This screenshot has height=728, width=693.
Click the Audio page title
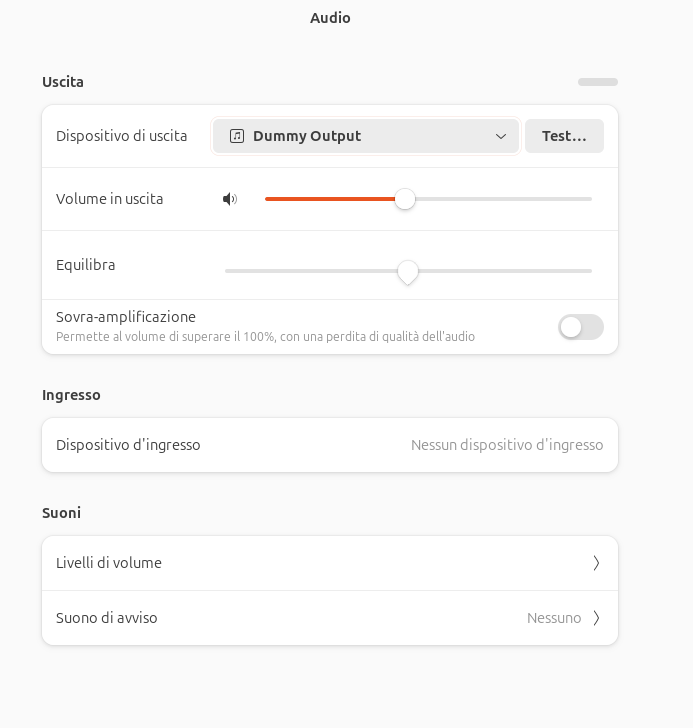point(330,18)
